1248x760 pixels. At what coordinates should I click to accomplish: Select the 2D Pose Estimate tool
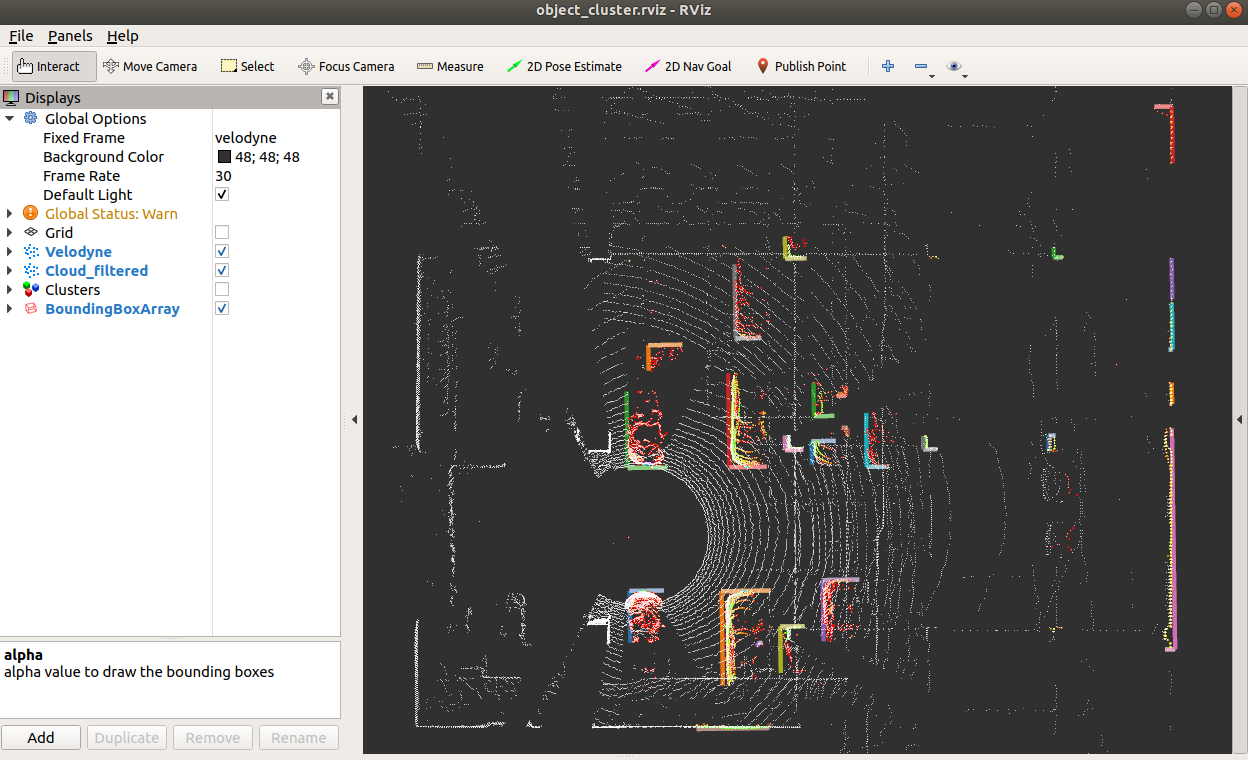click(564, 67)
